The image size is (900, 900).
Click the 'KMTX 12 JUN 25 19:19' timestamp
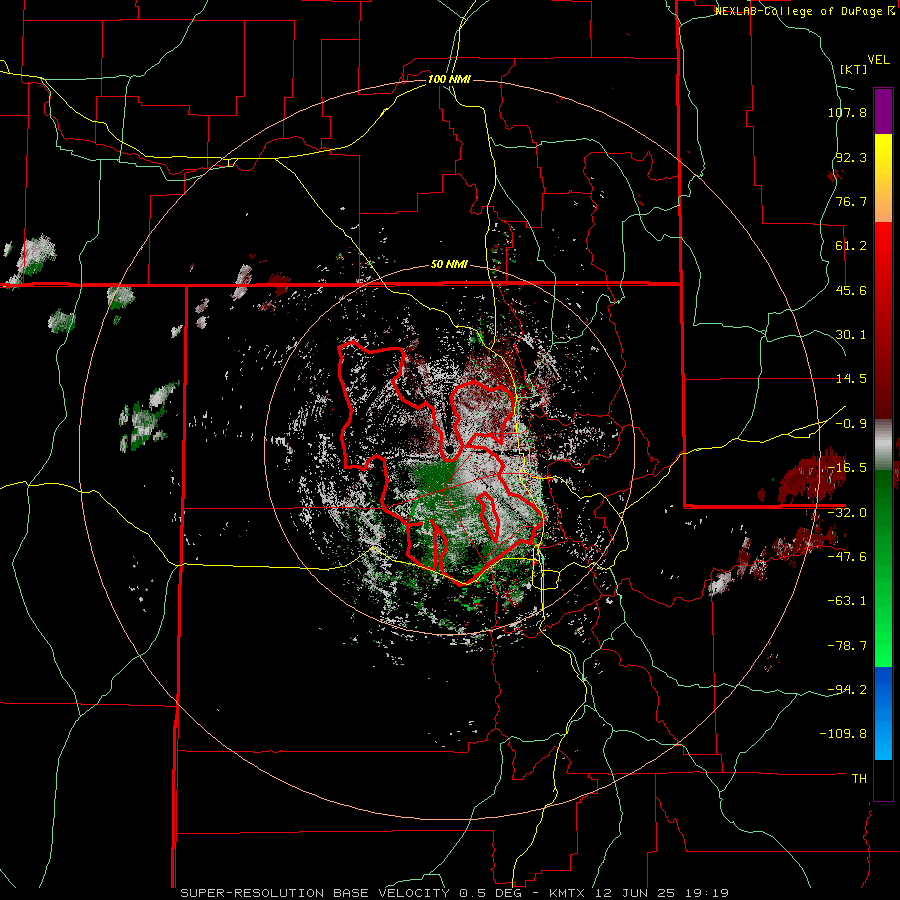[x=639, y=893]
